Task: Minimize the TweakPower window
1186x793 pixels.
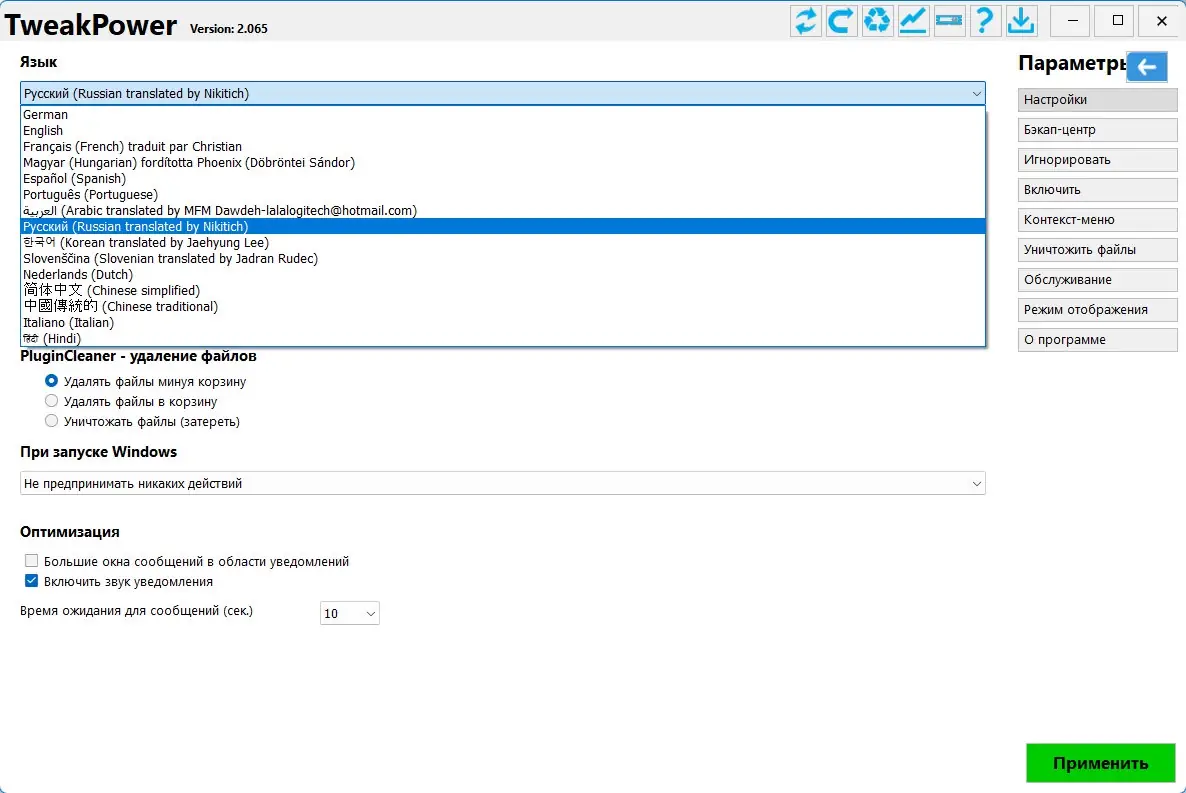Action: point(1072,21)
